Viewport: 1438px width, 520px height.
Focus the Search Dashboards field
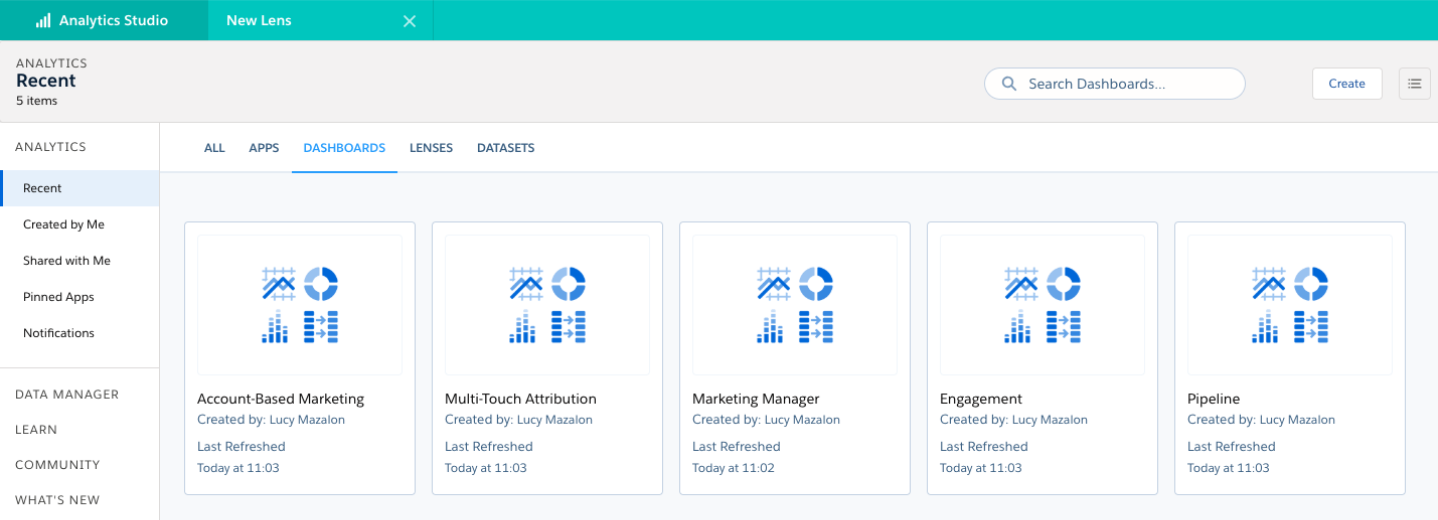(1115, 84)
